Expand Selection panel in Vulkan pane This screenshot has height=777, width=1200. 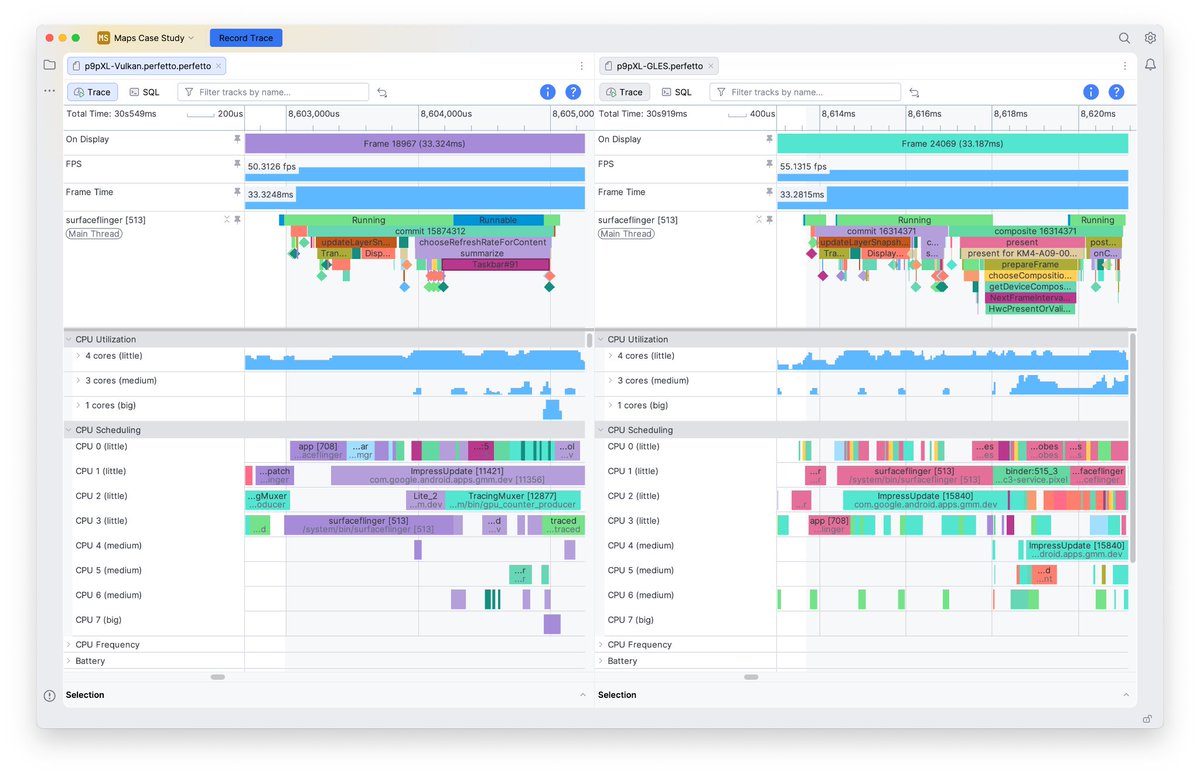tap(582, 695)
